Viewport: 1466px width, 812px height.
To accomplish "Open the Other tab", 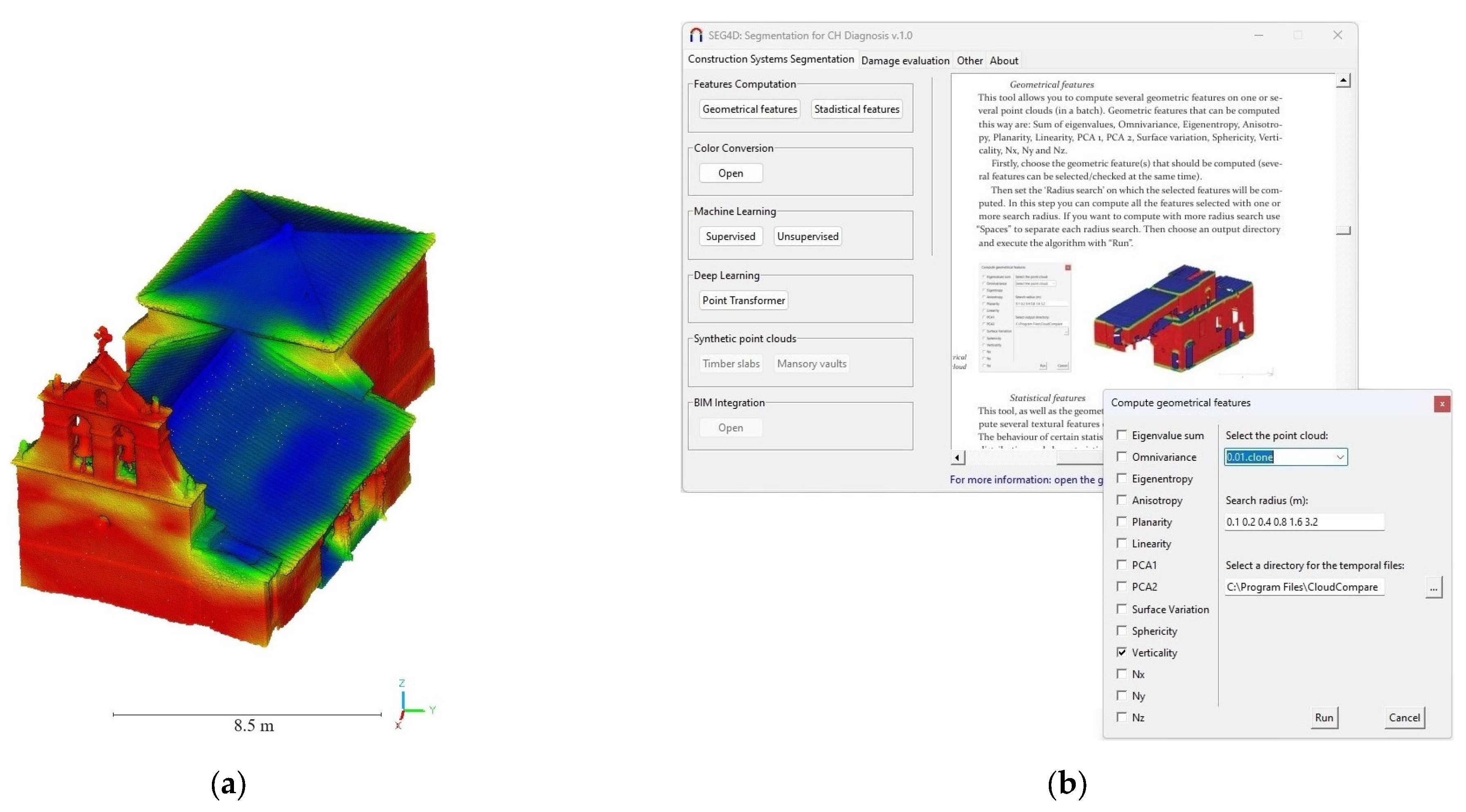I will coord(969,61).
